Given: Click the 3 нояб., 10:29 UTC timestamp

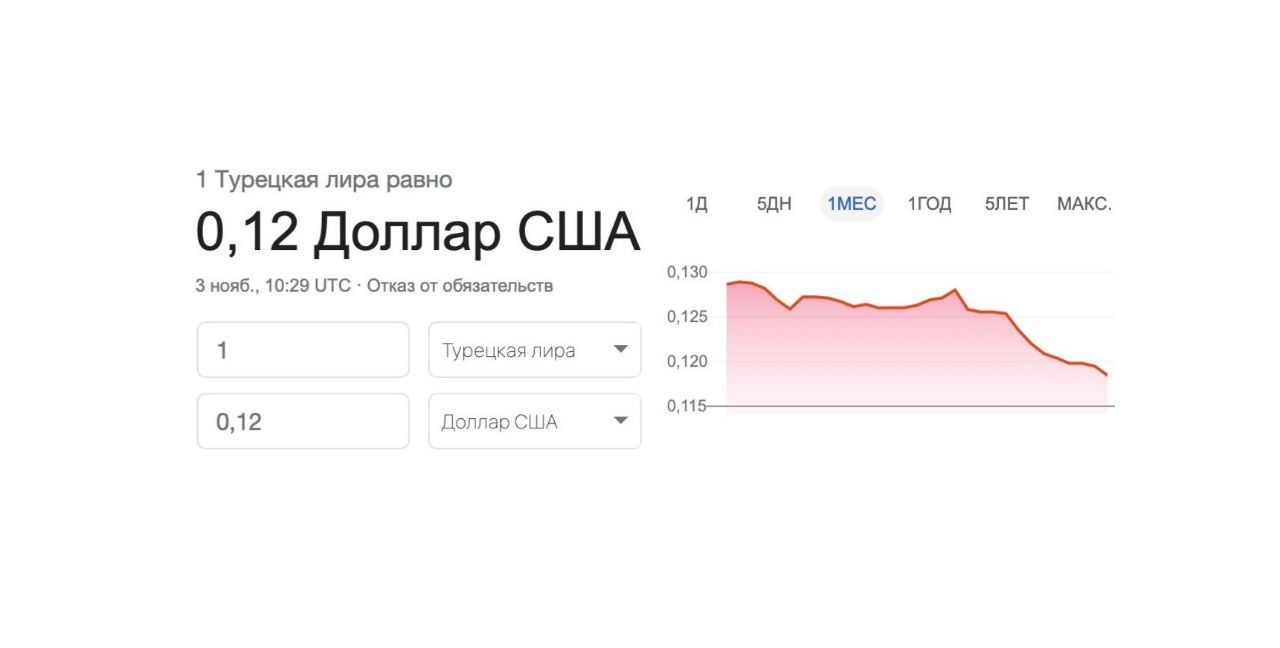Looking at the screenshot, I should click(273, 286).
